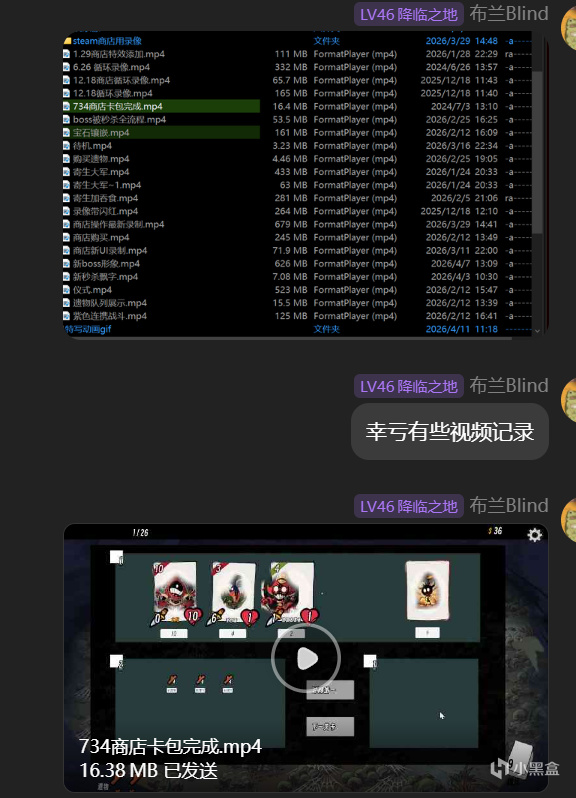Click the file list's vertical scrollbar thumb
The width and height of the screenshot is (576, 798).
537,153
